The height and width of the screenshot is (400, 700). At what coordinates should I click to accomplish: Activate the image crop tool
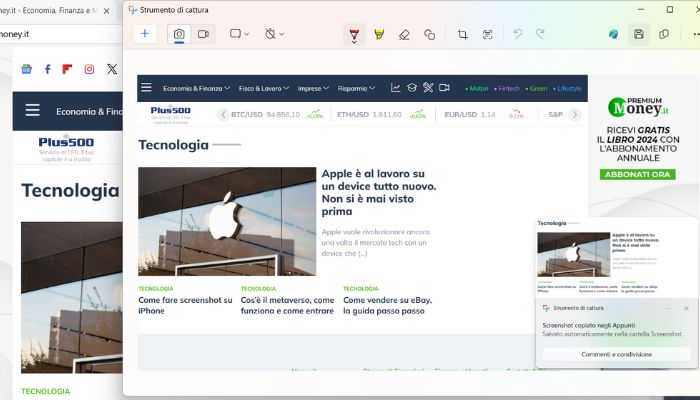pos(462,34)
